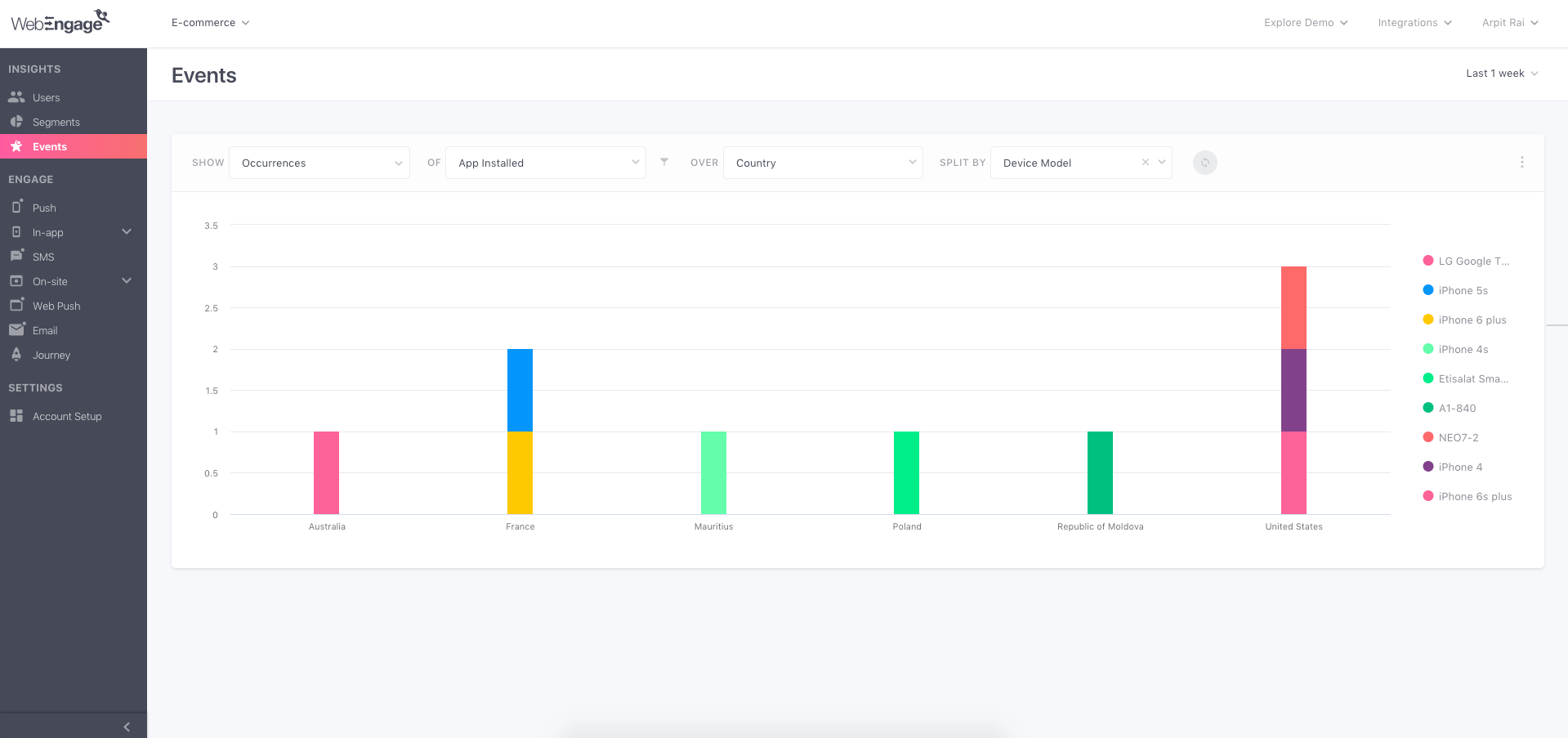
Task: Toggle Etisalat Sma... legend series
Action: pos(1466,378)
